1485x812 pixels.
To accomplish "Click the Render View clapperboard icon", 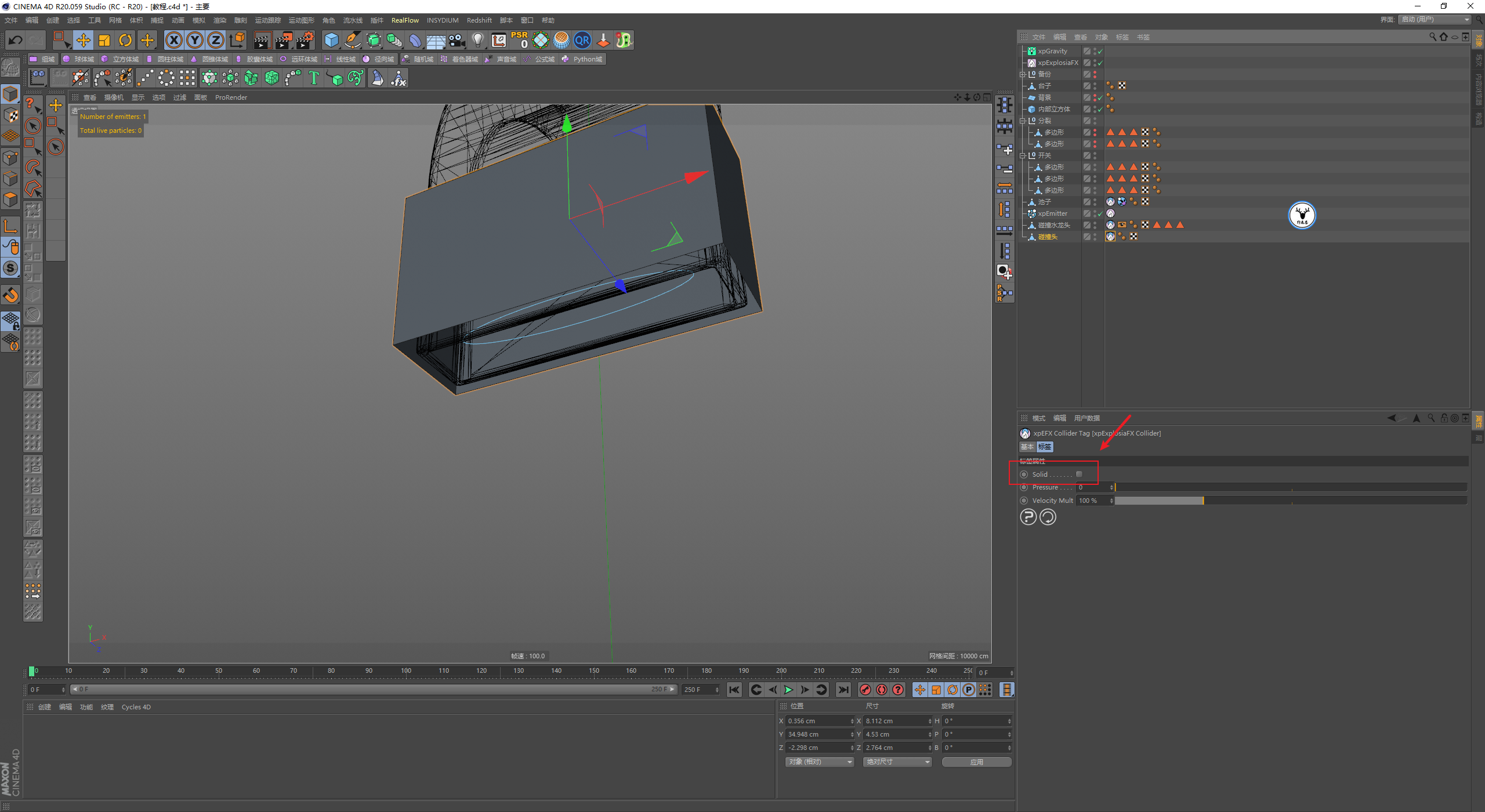I will (262, 40).
